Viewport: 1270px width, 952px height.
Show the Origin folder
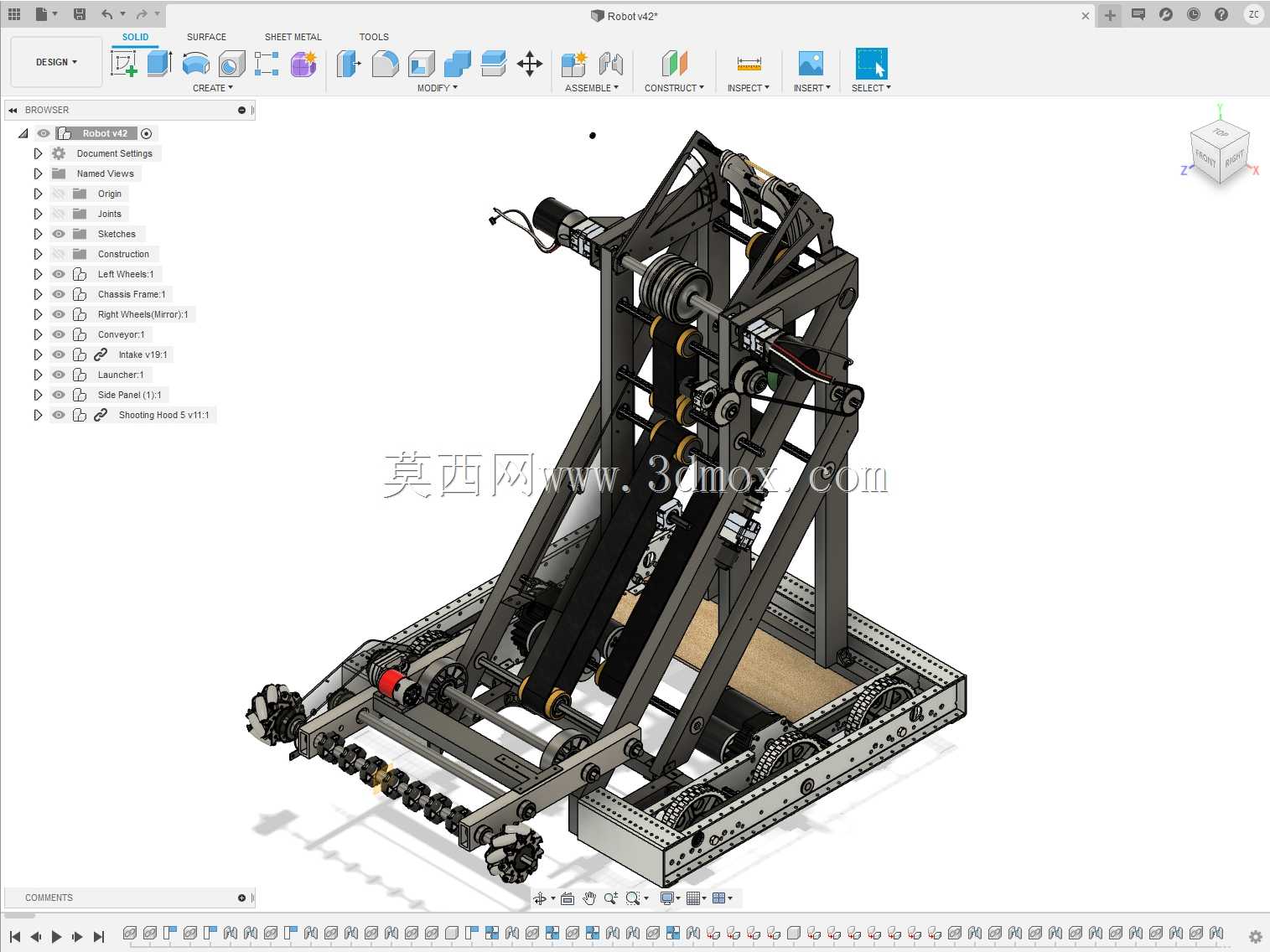click(x=59, y=194)
